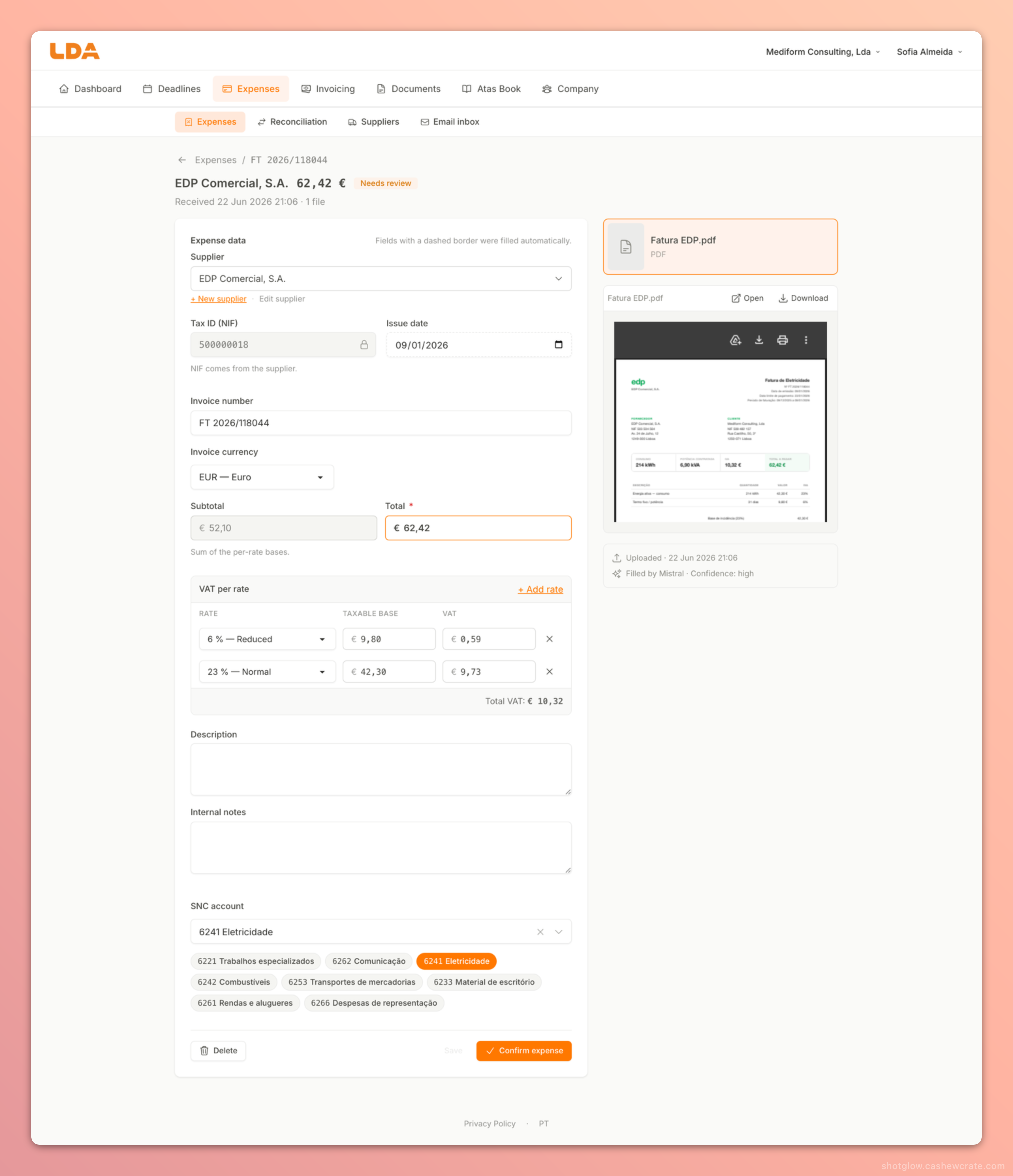Image resolution: width=1013 pixels, height=1176 pixels.
Task: Select the 6221 Trabalhos especializados chip
Action: pyautogui.click(x=256, y=961)
